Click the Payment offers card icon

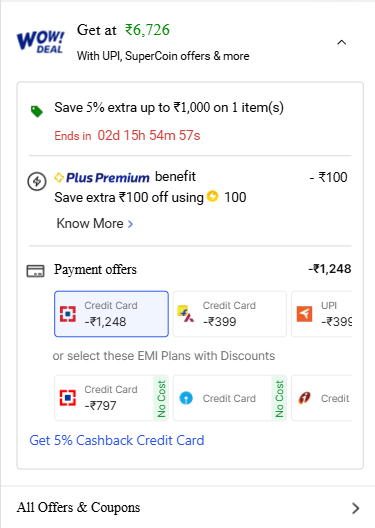[35, 271]
